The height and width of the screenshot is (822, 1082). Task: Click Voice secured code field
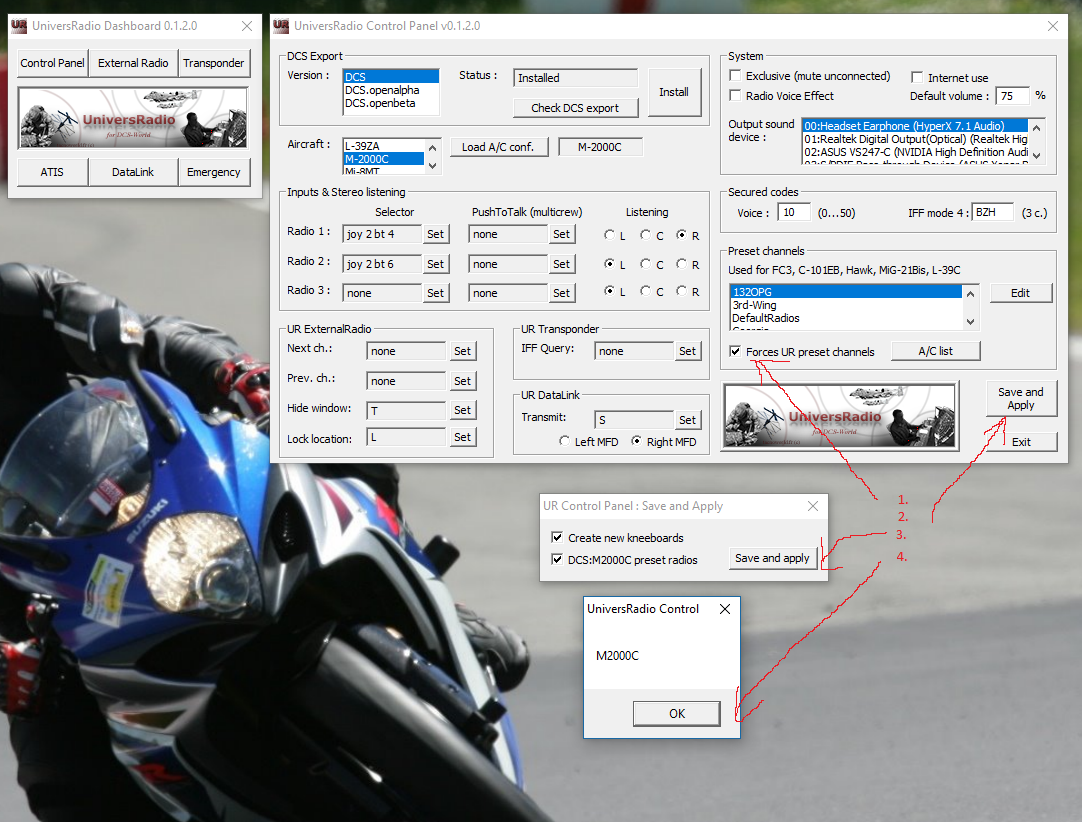(794, 213)
